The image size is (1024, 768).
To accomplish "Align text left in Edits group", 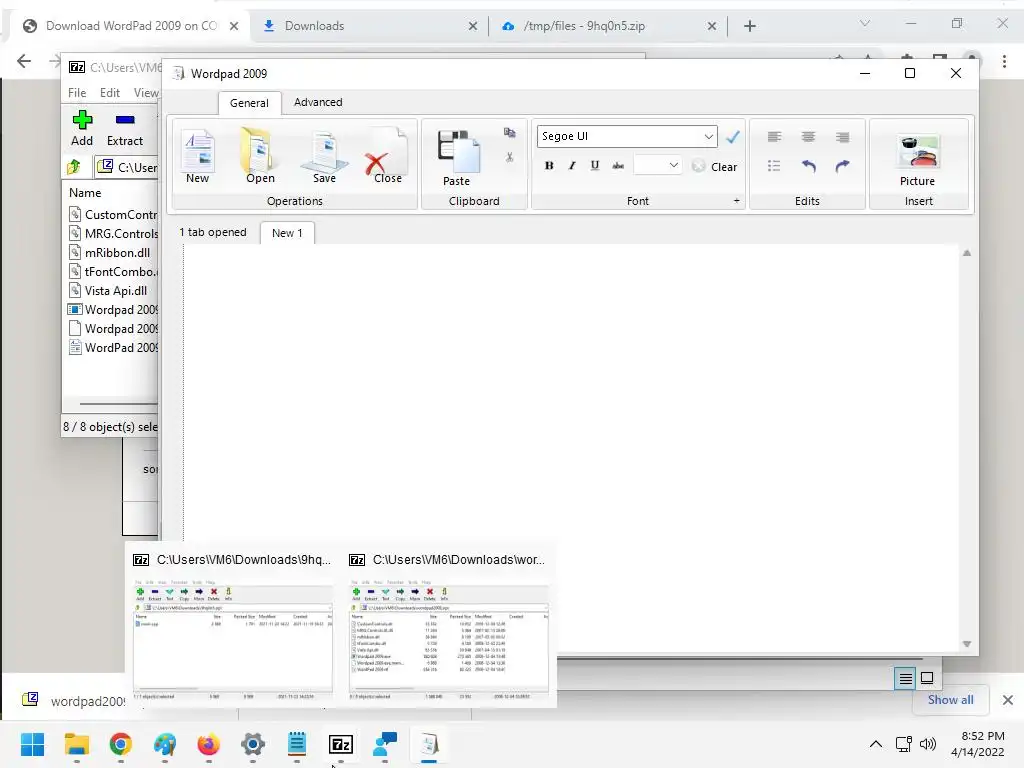I will coord(775,136).
